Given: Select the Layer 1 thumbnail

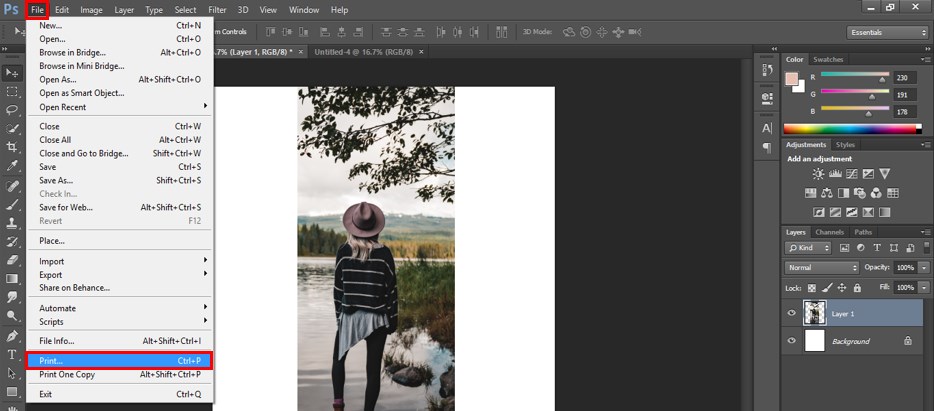Looking at the screenshot, I should [x=814, y=313].
